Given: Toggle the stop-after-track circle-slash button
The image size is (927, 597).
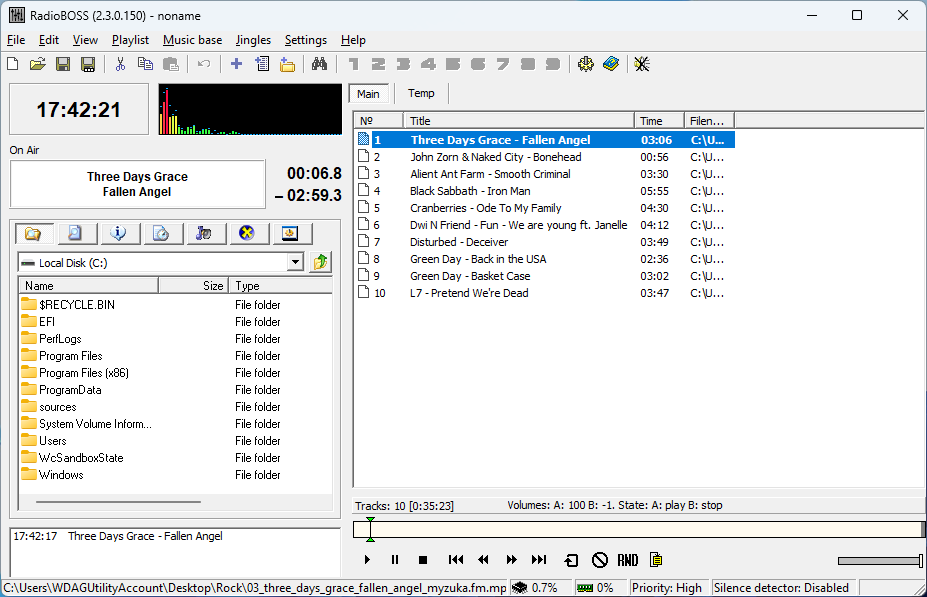Looking at the screenshot, I should (x=599, y=560).
